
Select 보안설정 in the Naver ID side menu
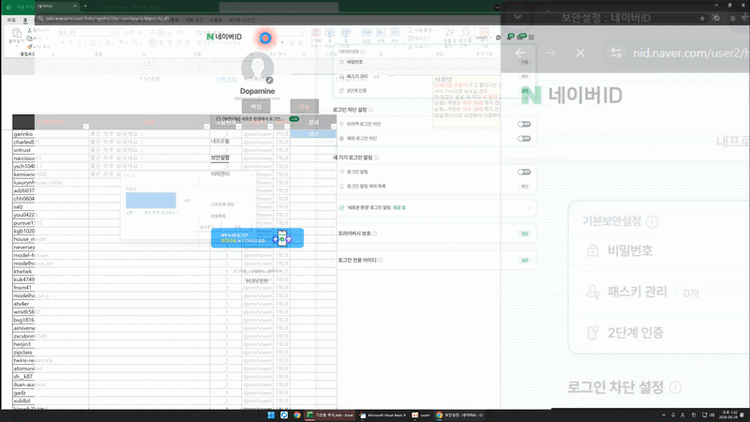pyautogui.click(x=220, y=157)
